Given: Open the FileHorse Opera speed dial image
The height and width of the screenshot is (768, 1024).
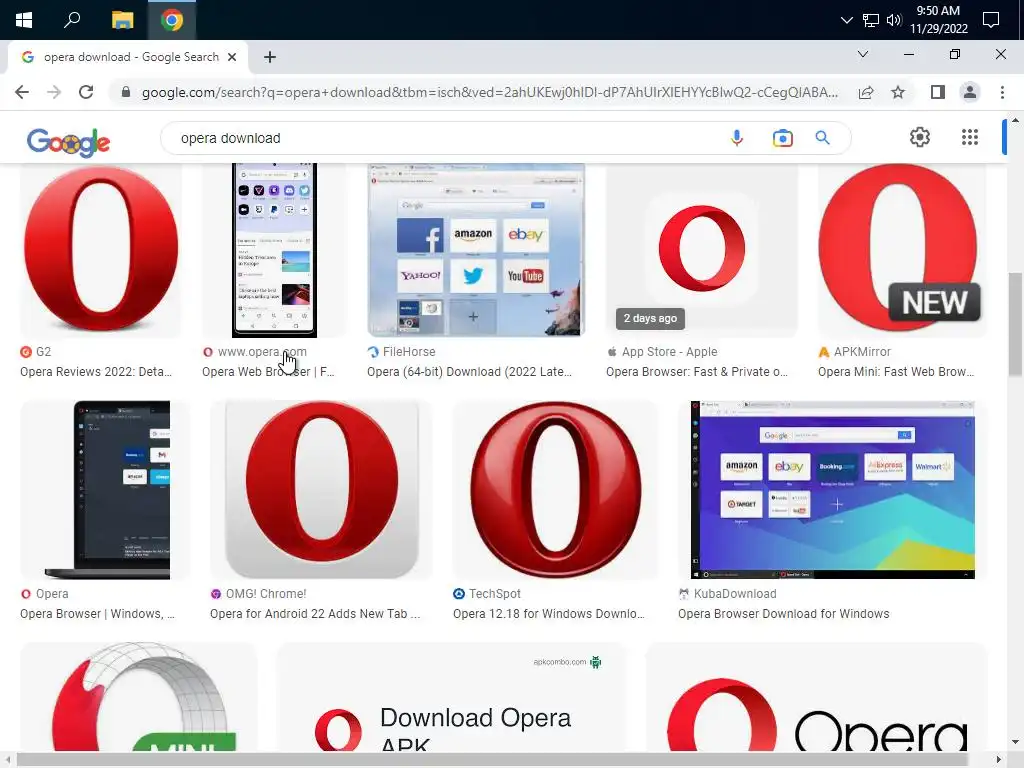Looking at the screenshot, I should 476,249.
